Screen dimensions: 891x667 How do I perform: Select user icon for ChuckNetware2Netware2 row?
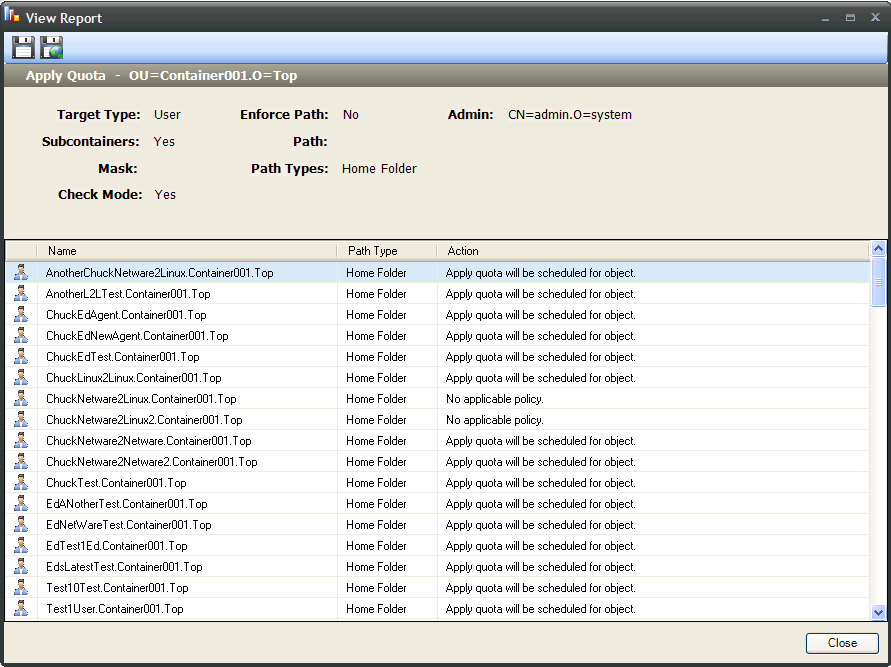pyautogui.click(x=21, y=462)
